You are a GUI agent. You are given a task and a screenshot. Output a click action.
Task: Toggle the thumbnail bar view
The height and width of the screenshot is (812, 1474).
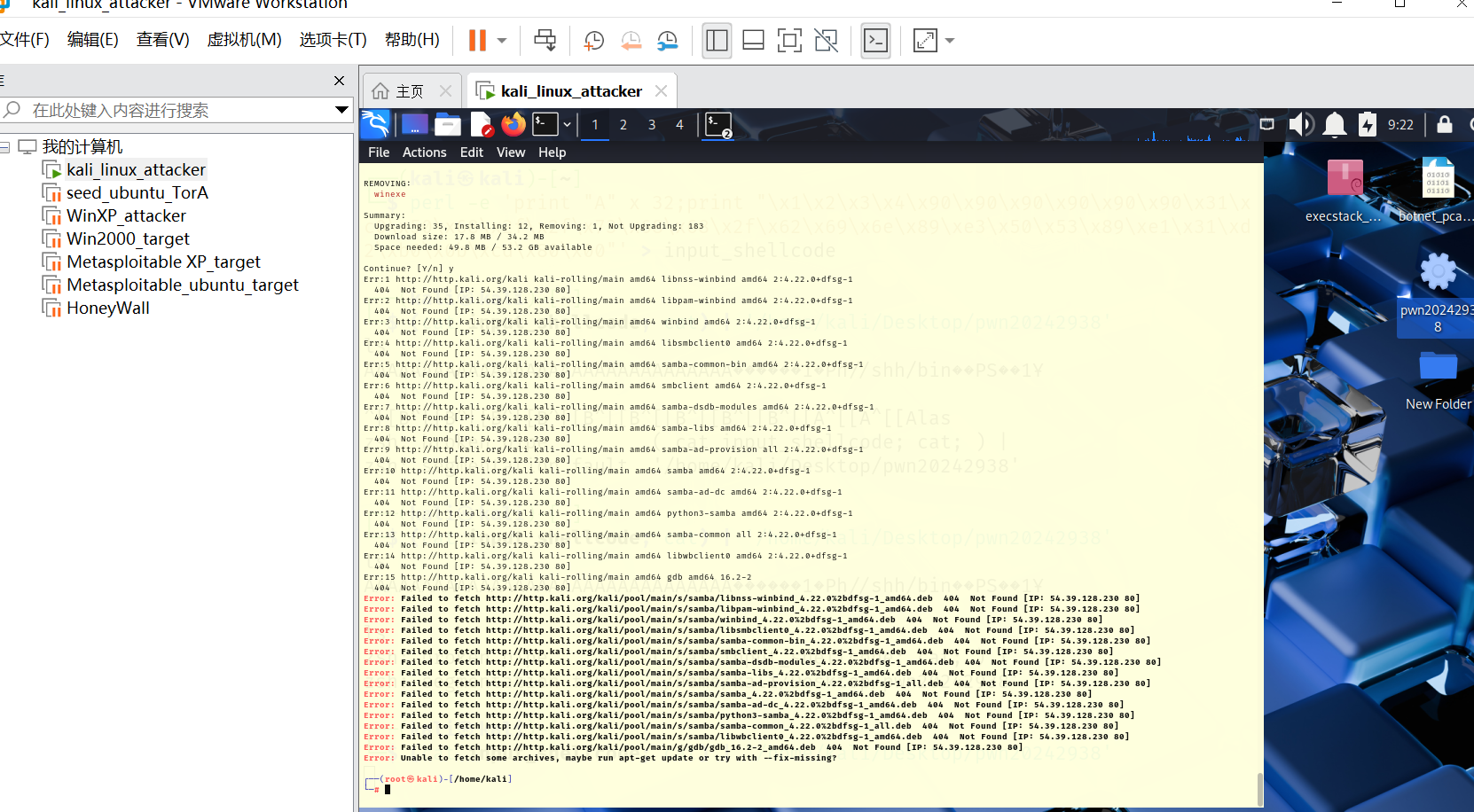(x=753, y=41)
